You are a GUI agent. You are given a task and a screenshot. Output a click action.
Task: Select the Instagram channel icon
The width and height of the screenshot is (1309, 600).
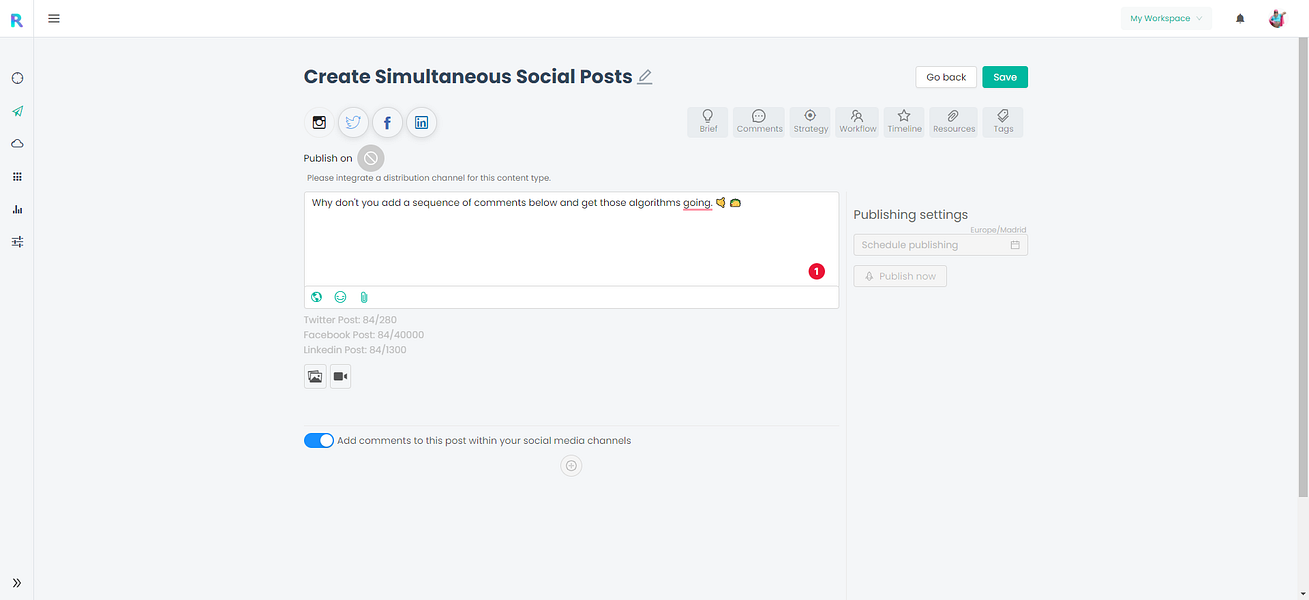coord(319,123)
